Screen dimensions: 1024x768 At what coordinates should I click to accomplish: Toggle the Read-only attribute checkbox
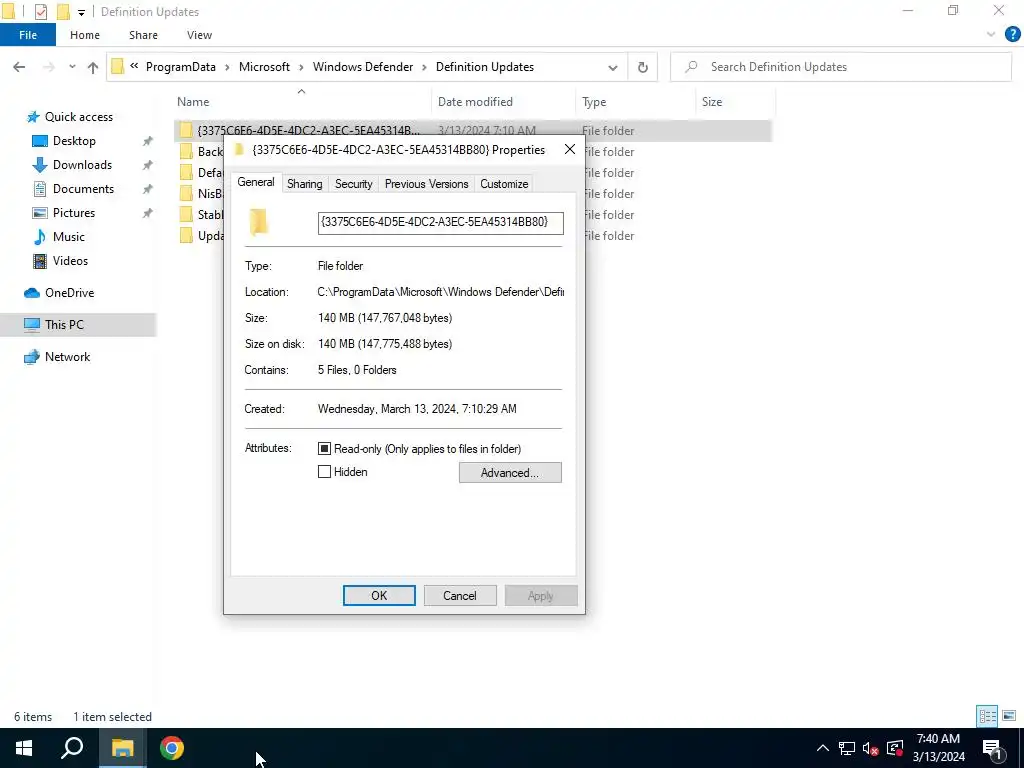coord(324,449)
